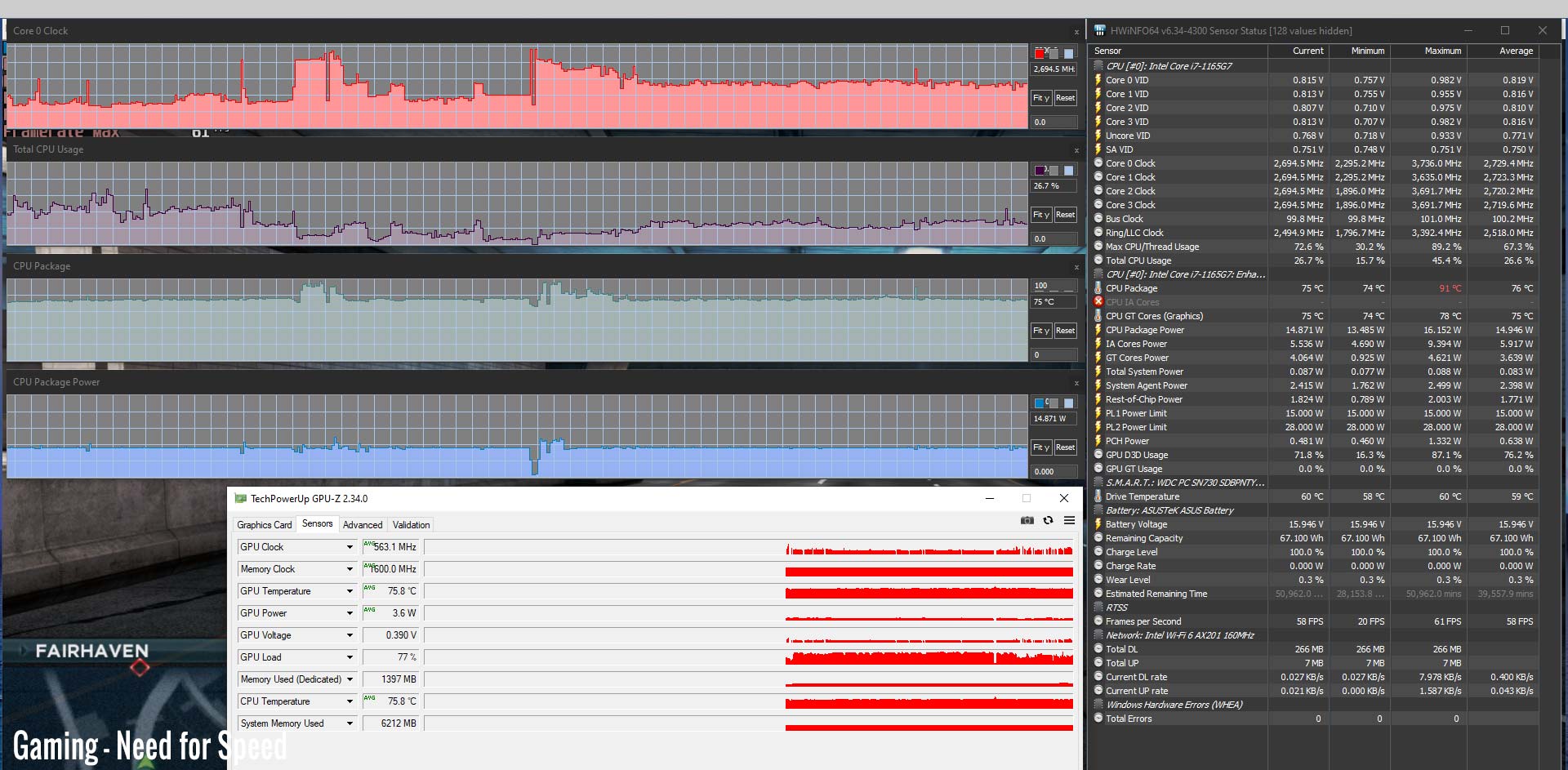Close the CPU Package graph panel
1568x770 pixels.
tap(1076, 267)
